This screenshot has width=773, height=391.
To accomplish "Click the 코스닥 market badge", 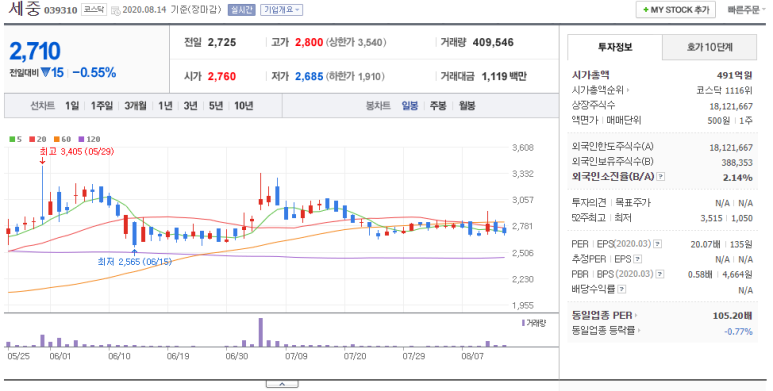I will pyautogui.click(x=94, y=9).
